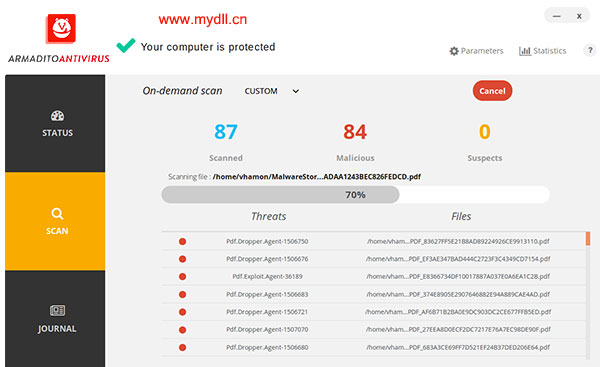Click red dot for Pdf.Dropper.Agent-1506750
This screenshot has width=600, height=367.
[x=183, y=241]
